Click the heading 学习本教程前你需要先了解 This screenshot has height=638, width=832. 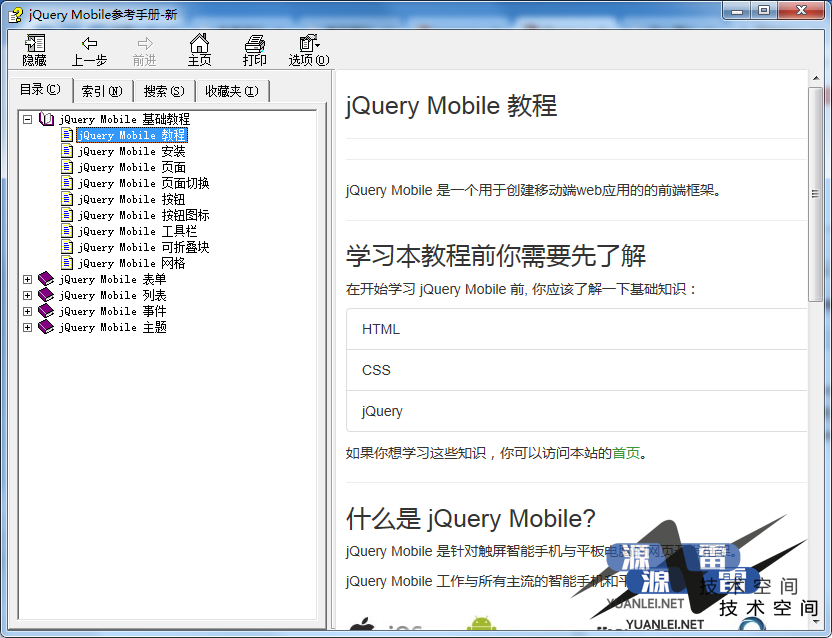496,255
